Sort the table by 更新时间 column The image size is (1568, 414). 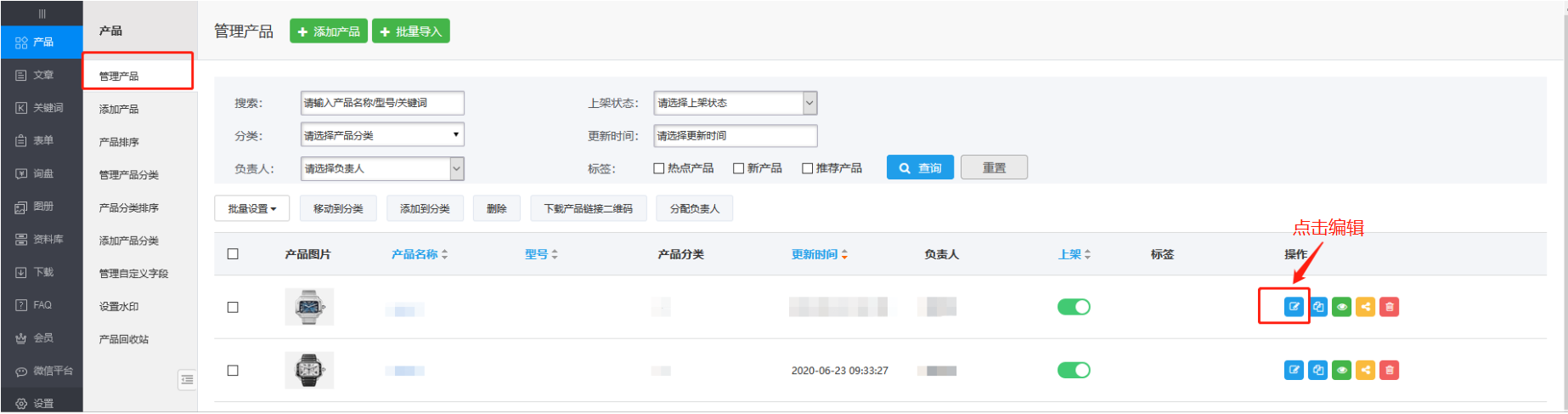820,254
